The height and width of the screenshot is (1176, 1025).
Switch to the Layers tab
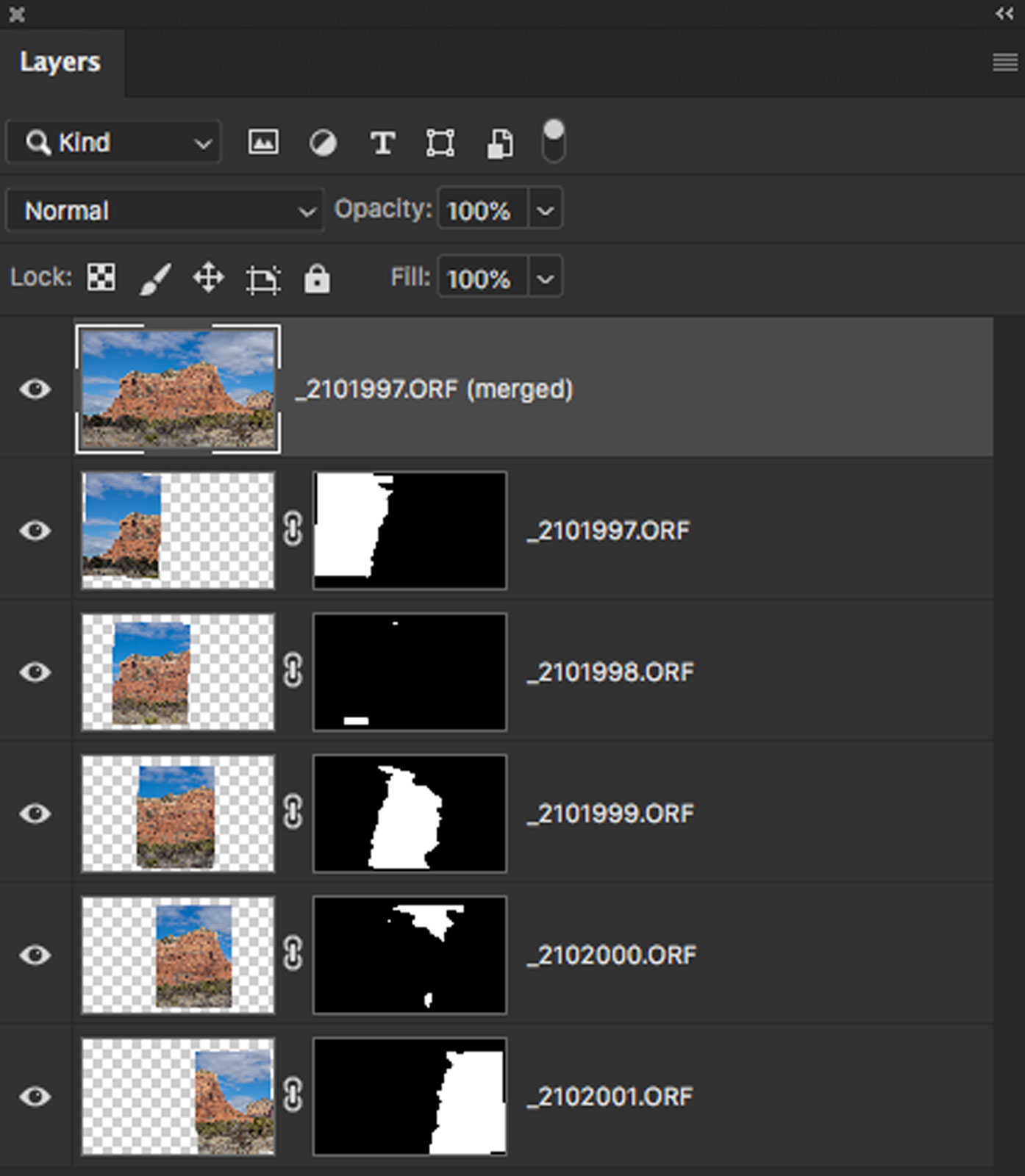pos(60,62)
